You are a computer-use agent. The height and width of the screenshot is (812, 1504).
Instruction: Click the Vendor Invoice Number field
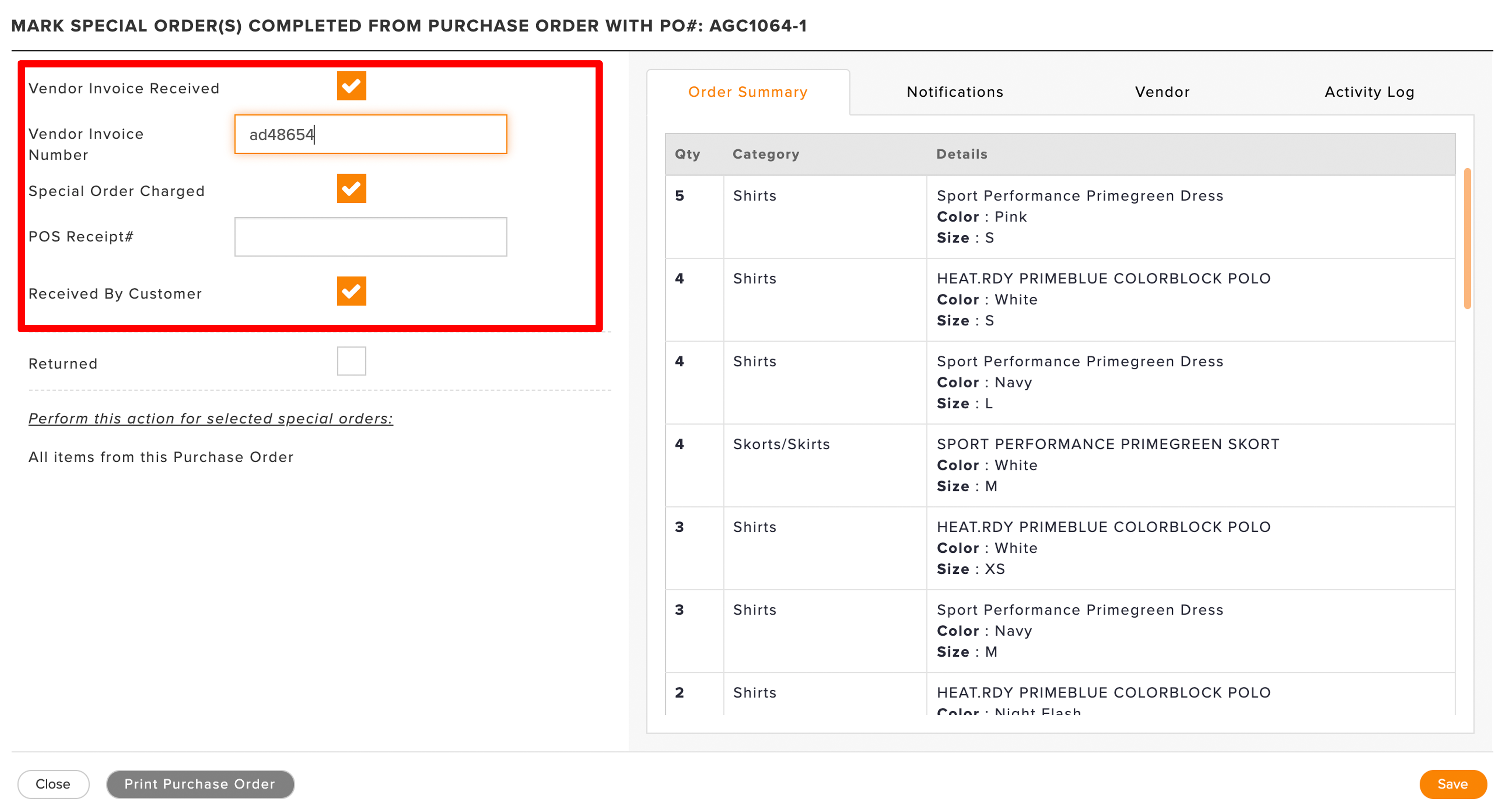coord(371,134)
